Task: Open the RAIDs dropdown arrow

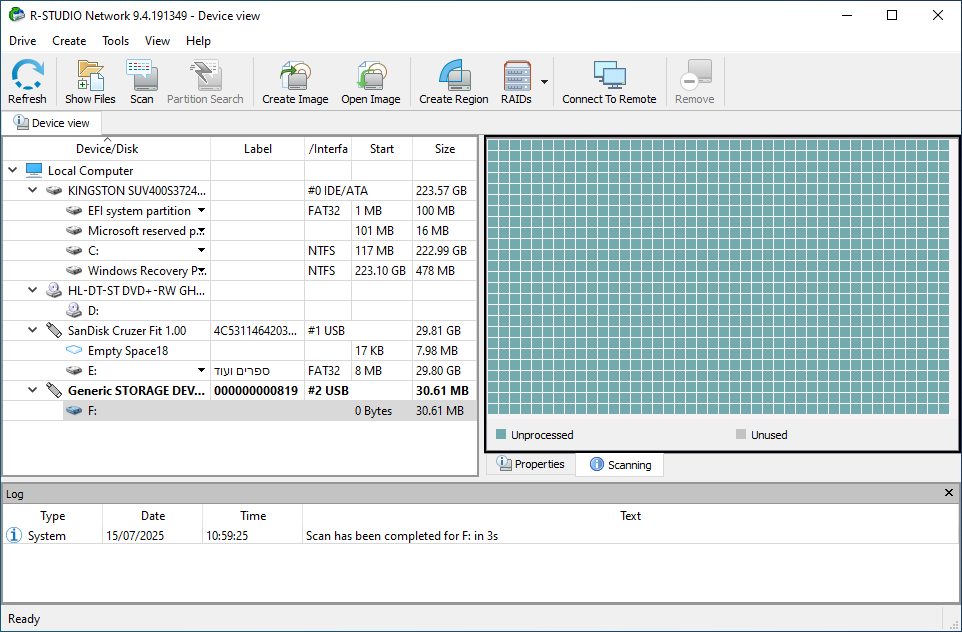Action: (544, 82)
